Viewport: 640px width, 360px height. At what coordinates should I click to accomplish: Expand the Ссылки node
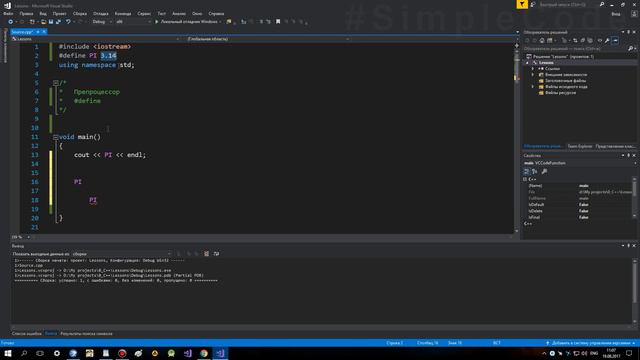tap(532, 69)
